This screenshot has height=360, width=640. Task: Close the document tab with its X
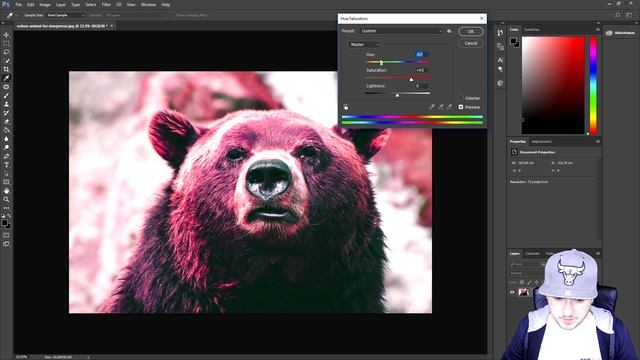point(111,26)
